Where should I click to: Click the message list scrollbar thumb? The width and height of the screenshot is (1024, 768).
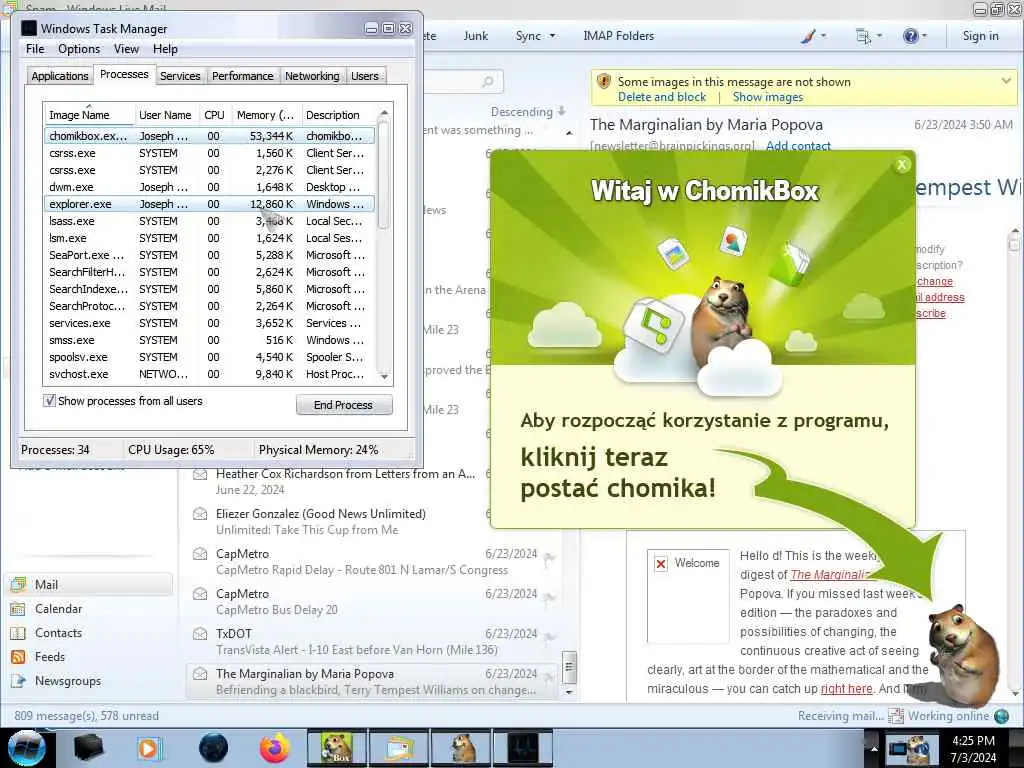569,667
